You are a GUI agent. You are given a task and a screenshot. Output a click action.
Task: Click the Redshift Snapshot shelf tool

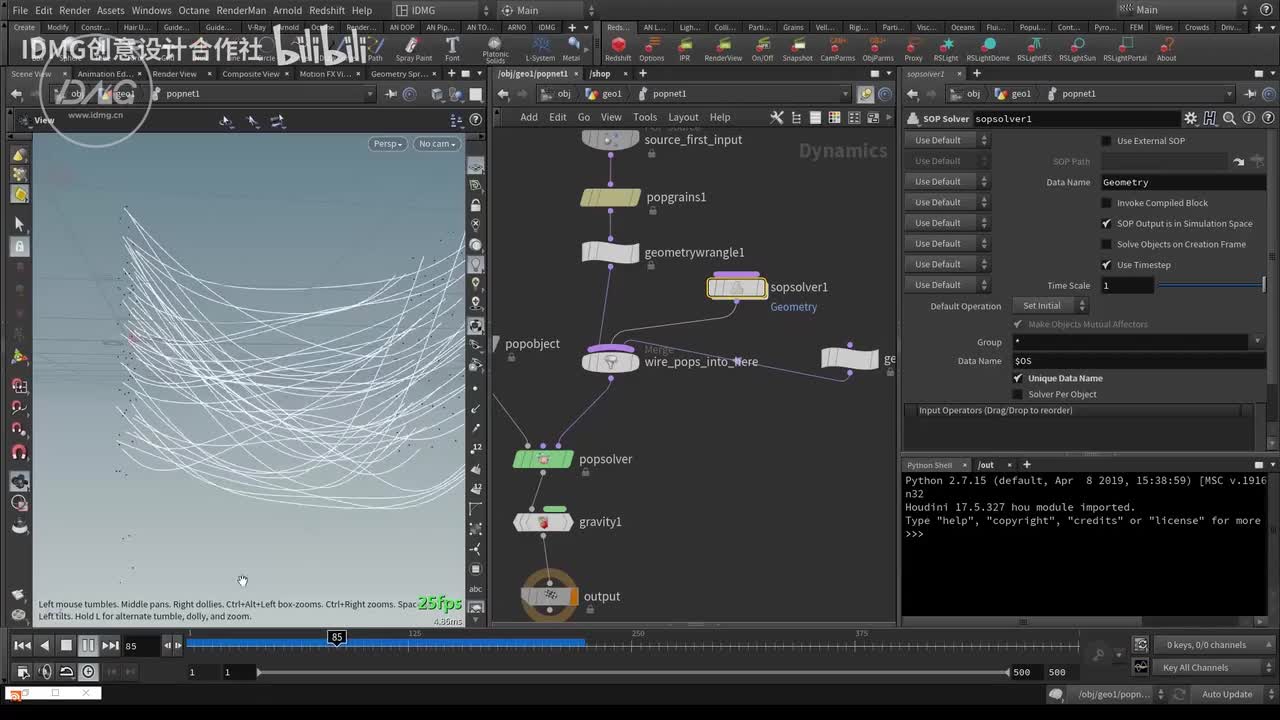(797, 49)
